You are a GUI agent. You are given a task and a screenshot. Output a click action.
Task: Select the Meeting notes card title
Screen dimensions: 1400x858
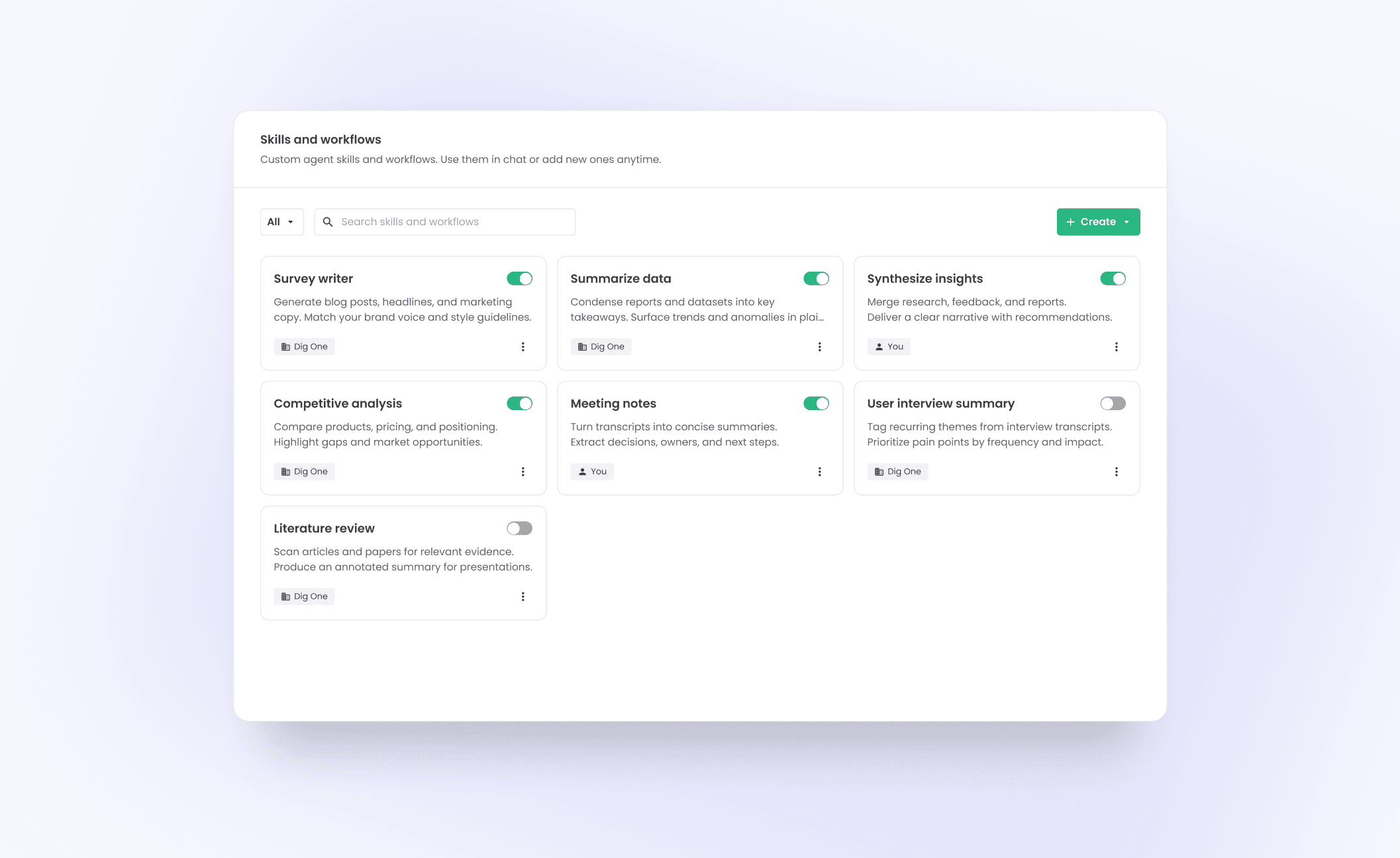613,403
